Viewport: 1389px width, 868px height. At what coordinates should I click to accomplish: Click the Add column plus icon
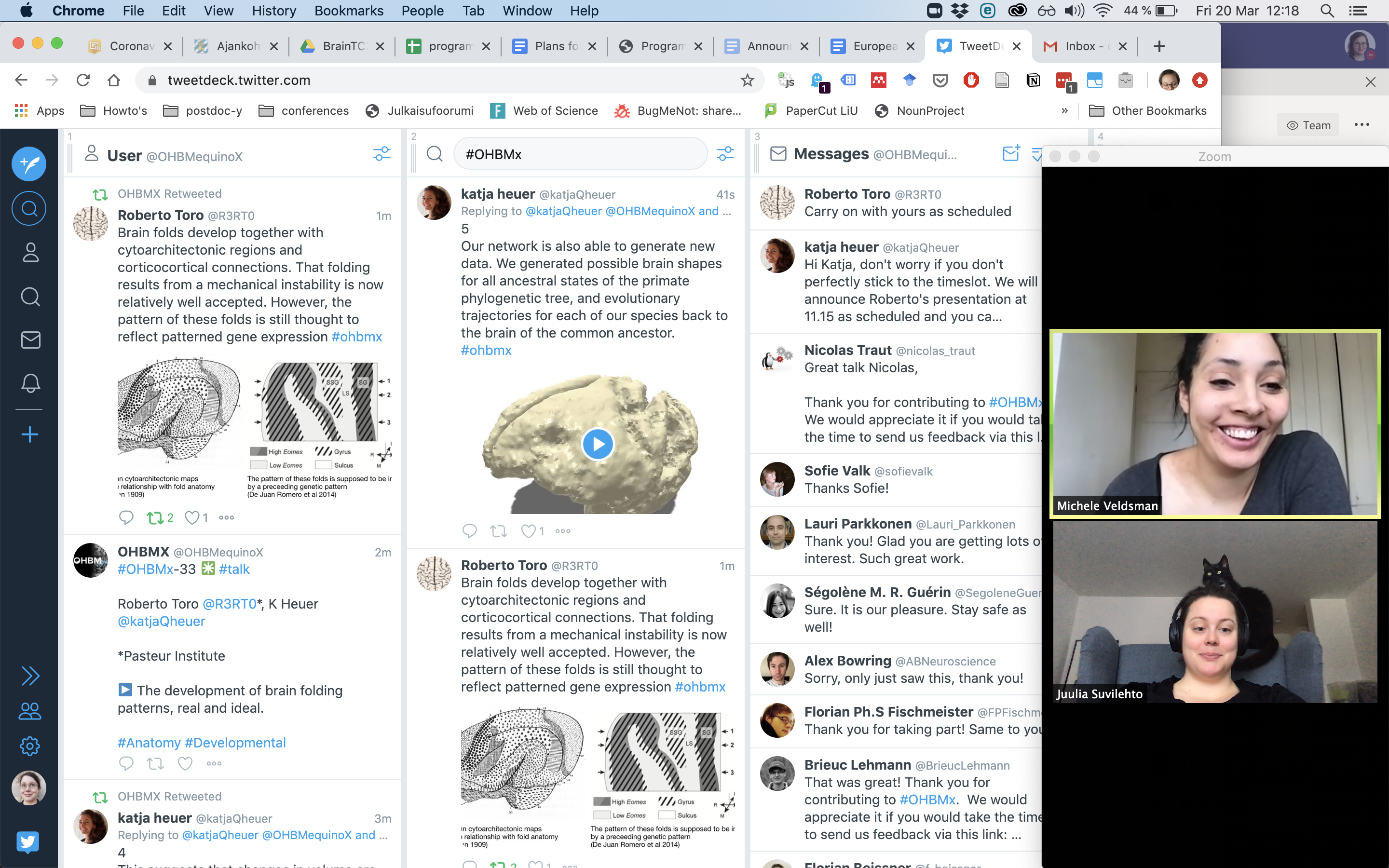coord(30,434)
